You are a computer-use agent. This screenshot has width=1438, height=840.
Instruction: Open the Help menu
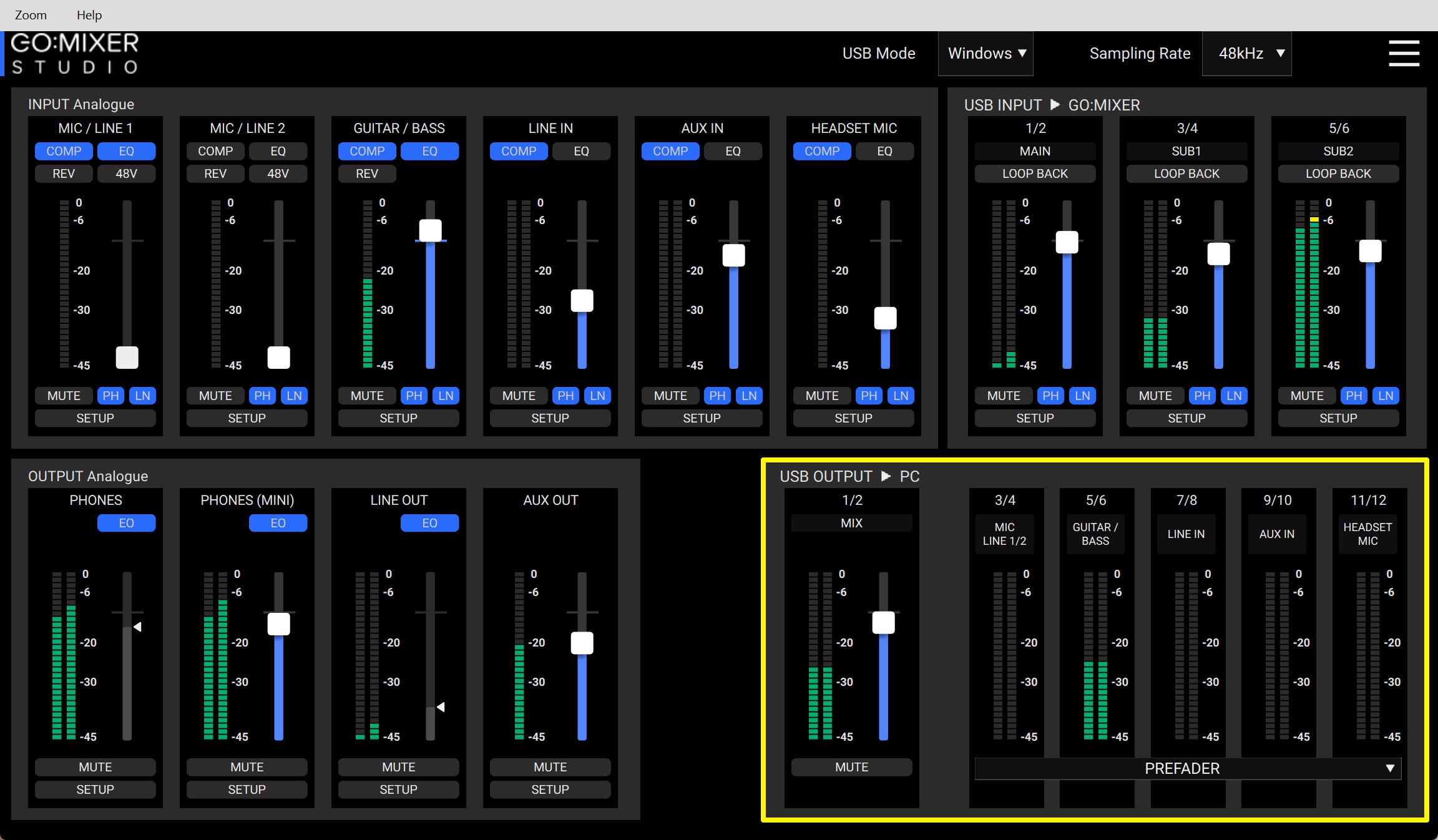(89, 15)
